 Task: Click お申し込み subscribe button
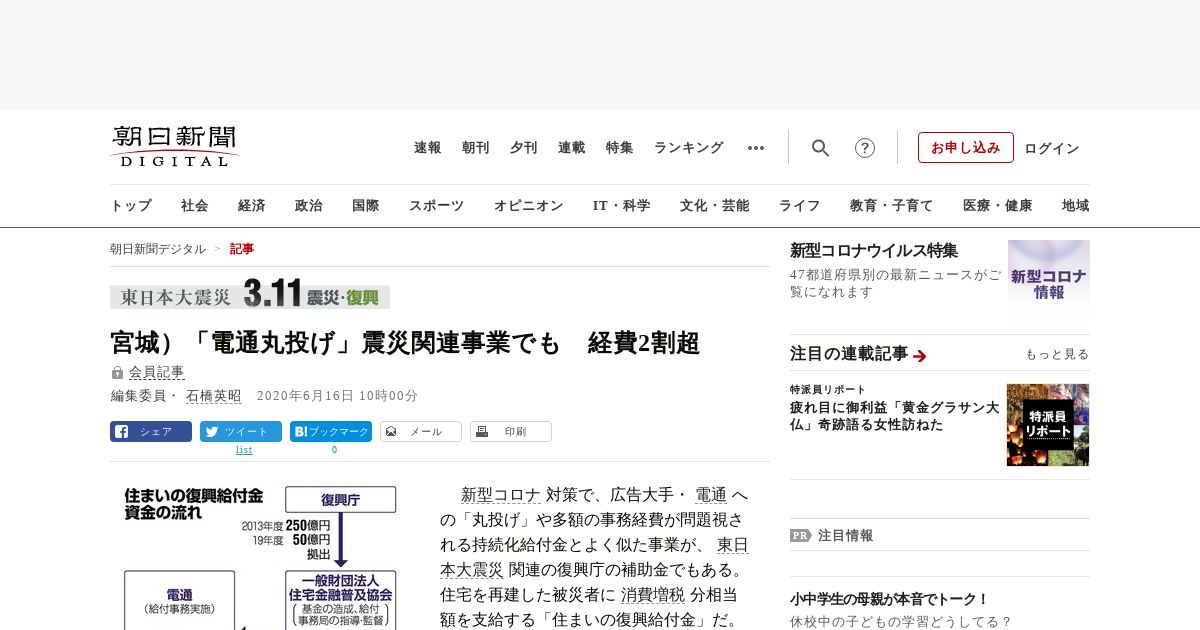tap(966, 148)
